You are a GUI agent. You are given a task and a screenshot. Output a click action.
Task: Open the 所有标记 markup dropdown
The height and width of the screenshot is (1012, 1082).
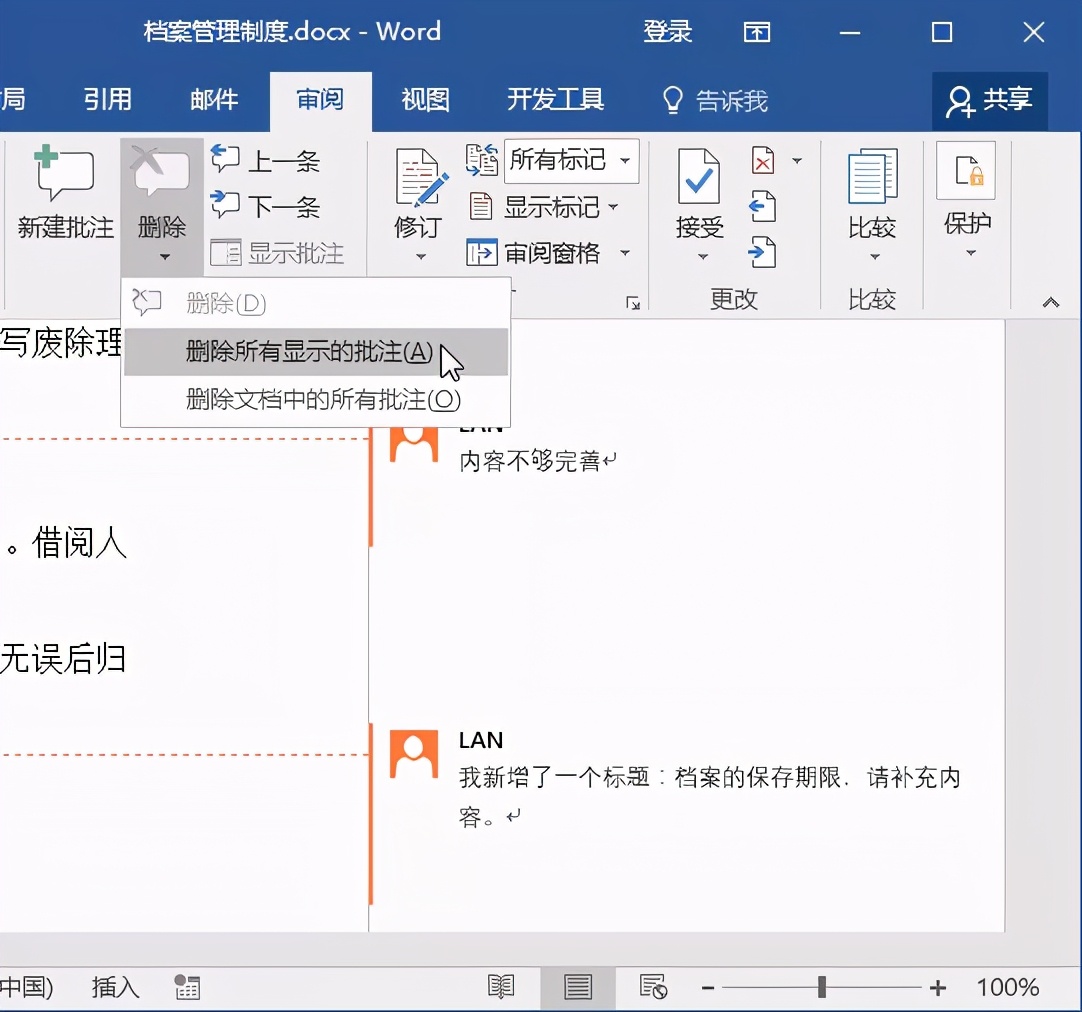coord(571,160)
